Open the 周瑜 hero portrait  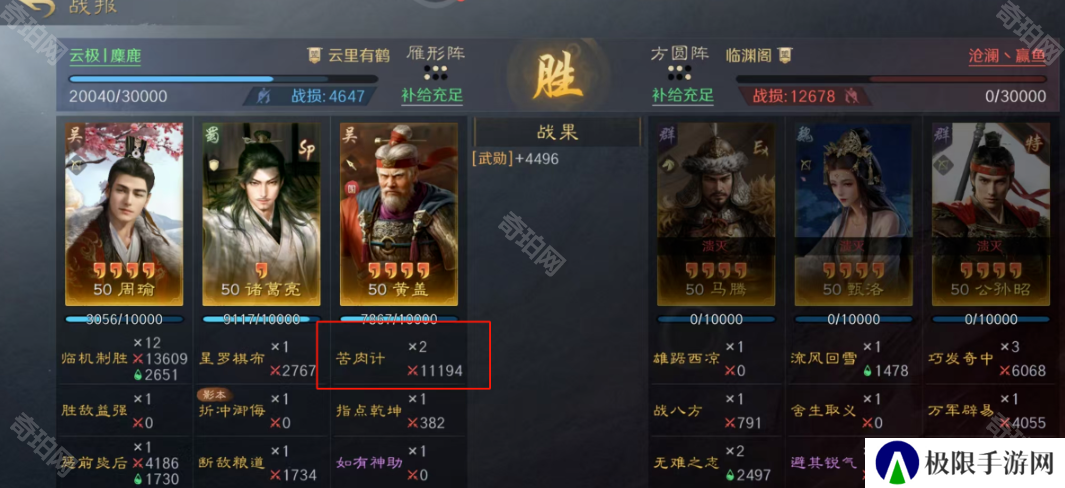coord(124,214)
